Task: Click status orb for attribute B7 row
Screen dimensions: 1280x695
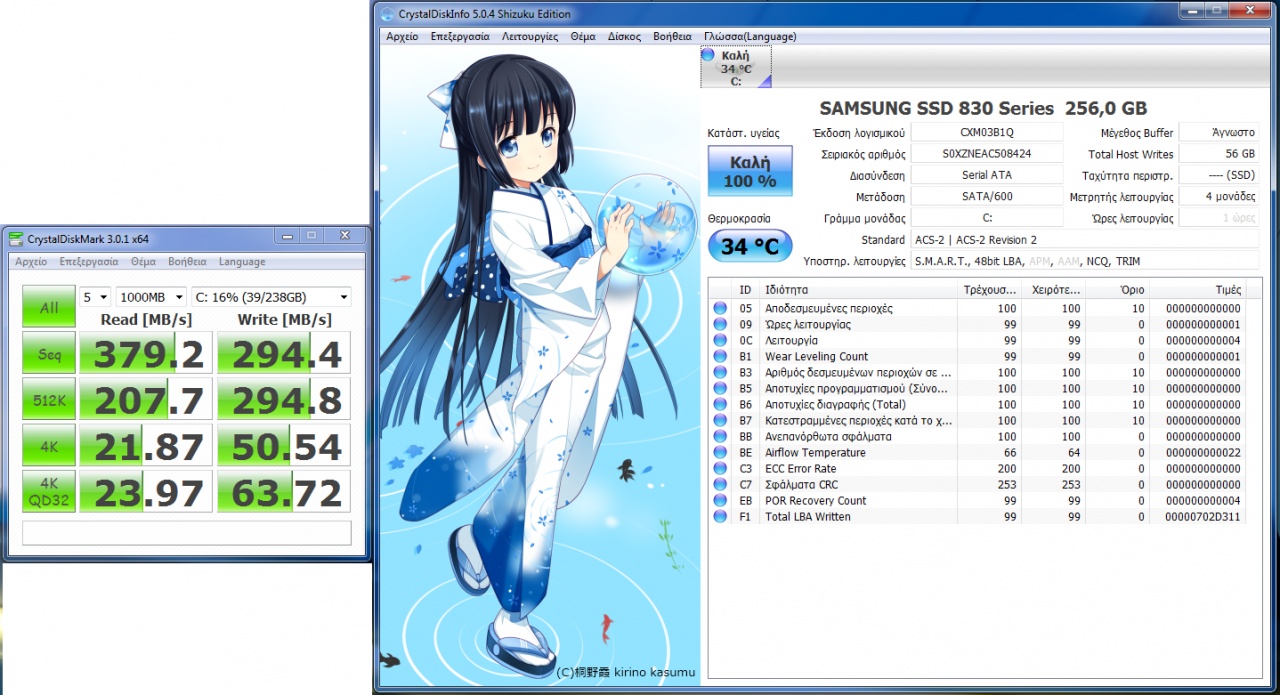Action: (720, 420)
